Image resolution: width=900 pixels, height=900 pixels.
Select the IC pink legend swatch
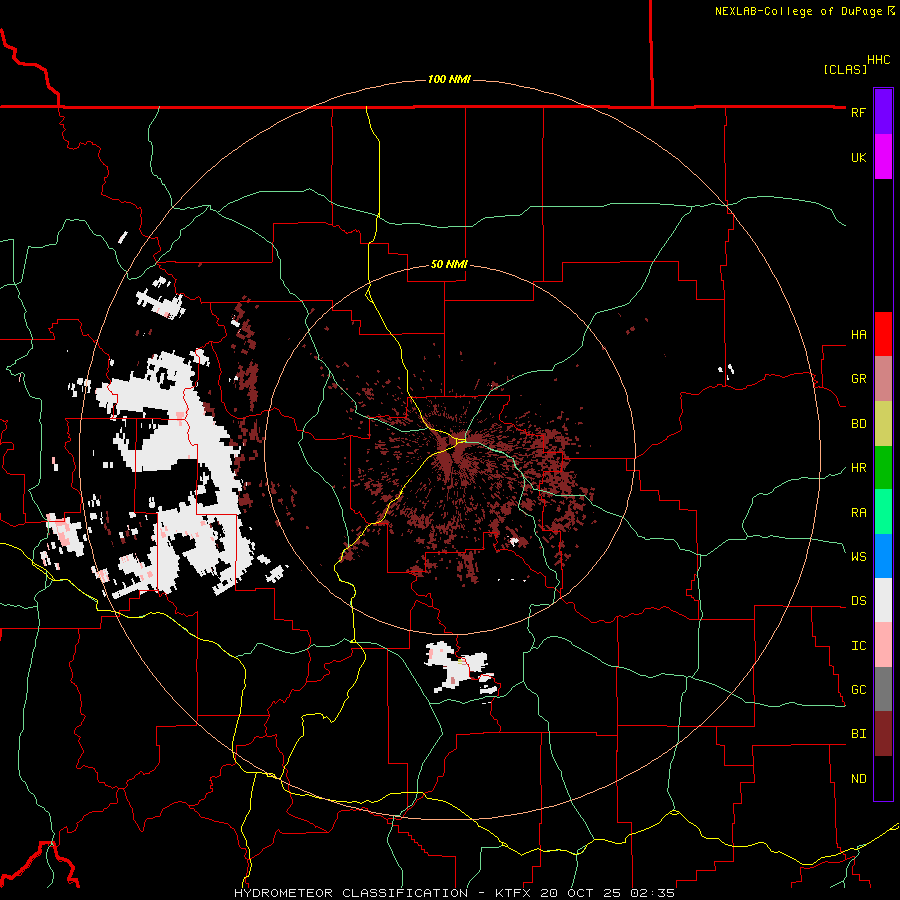coord(883,645)
